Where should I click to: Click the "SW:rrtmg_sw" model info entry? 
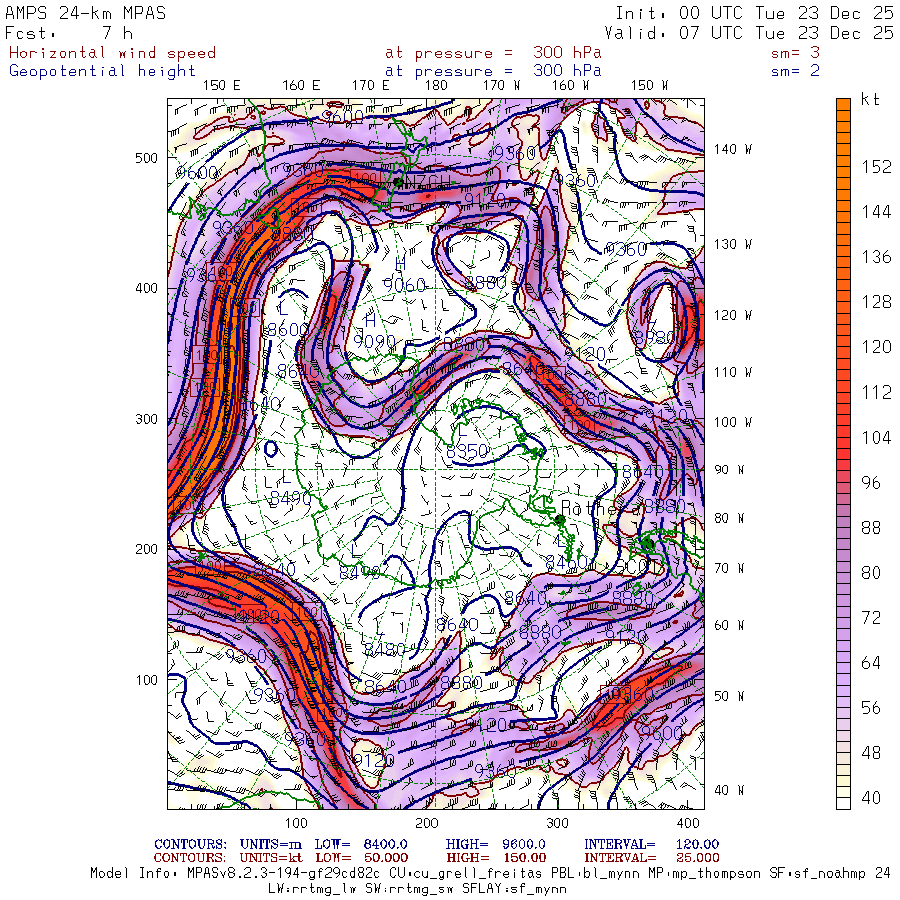pyautogui.click(x=409, y=889)
